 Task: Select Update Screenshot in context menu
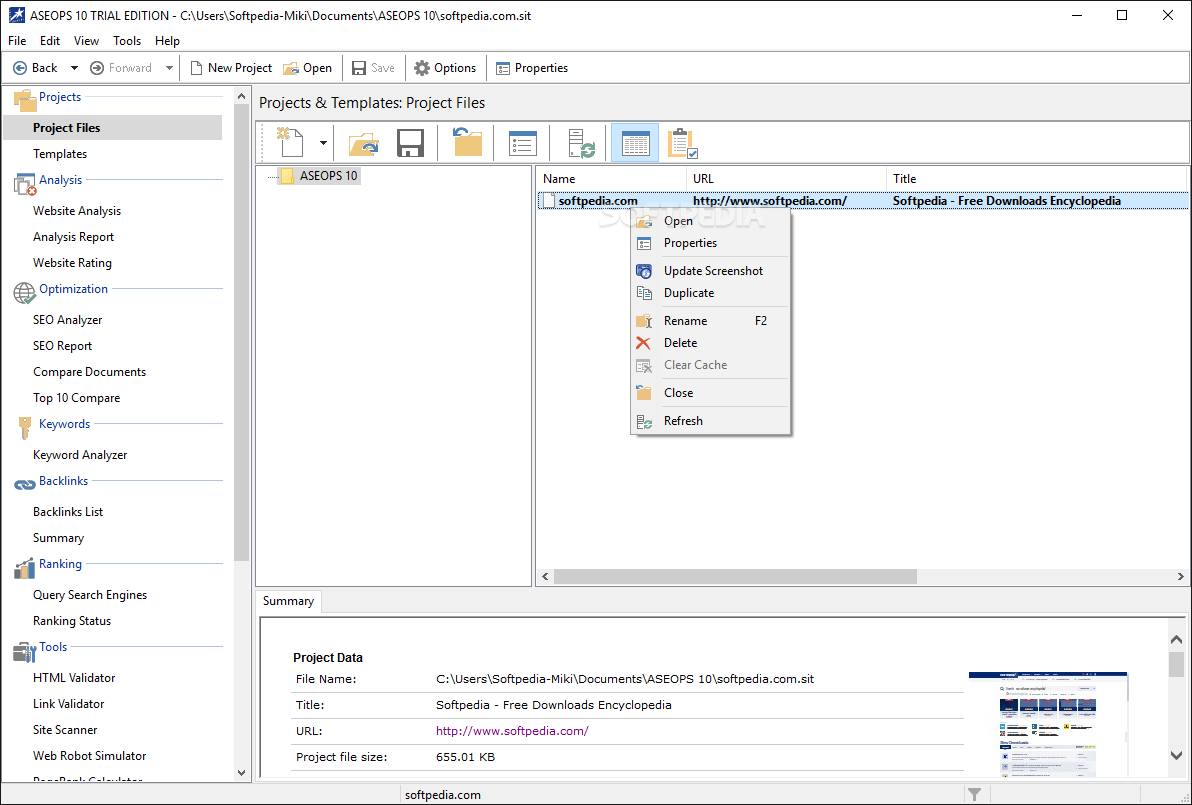tap(711, 271)
